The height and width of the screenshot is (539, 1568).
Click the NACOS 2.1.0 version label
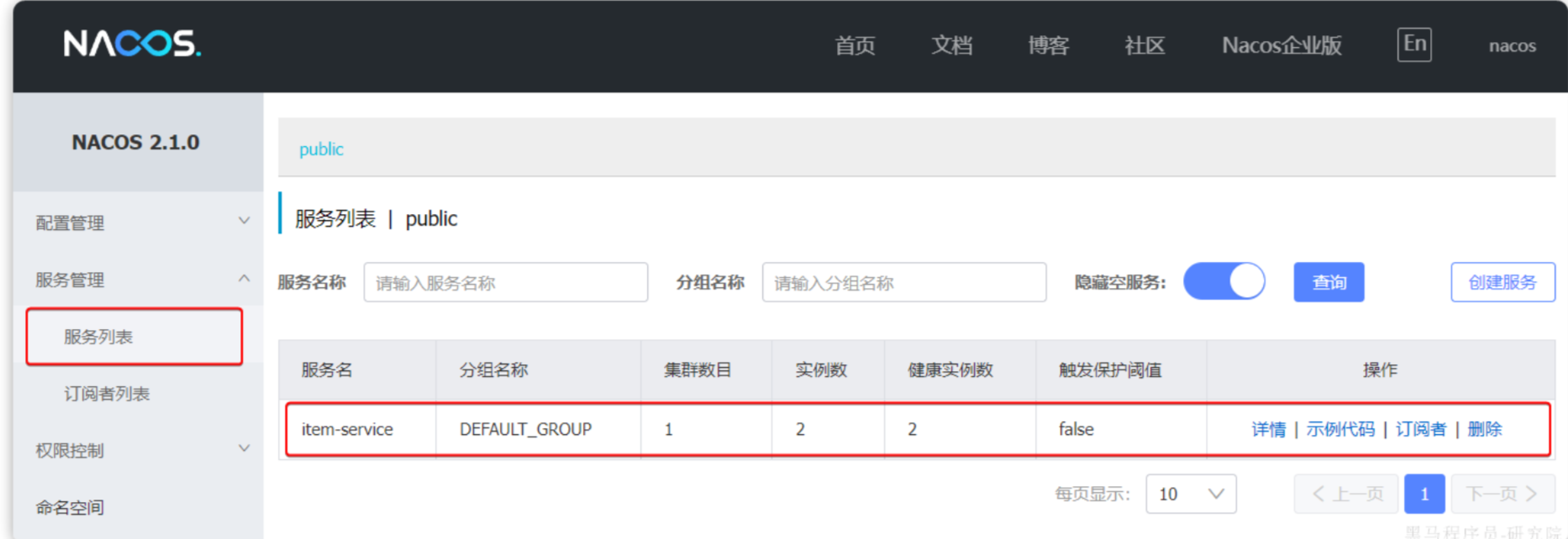[136, 142]
